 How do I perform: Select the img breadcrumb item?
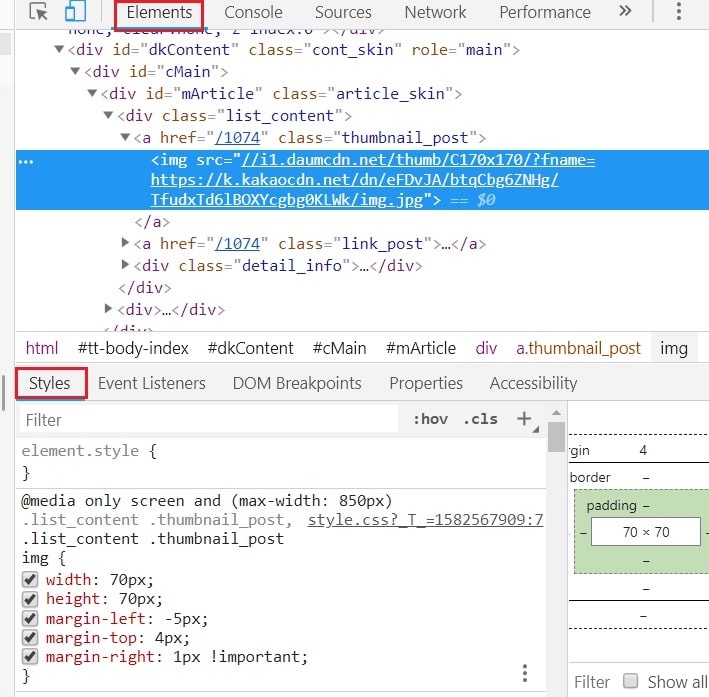pos(674,348)
